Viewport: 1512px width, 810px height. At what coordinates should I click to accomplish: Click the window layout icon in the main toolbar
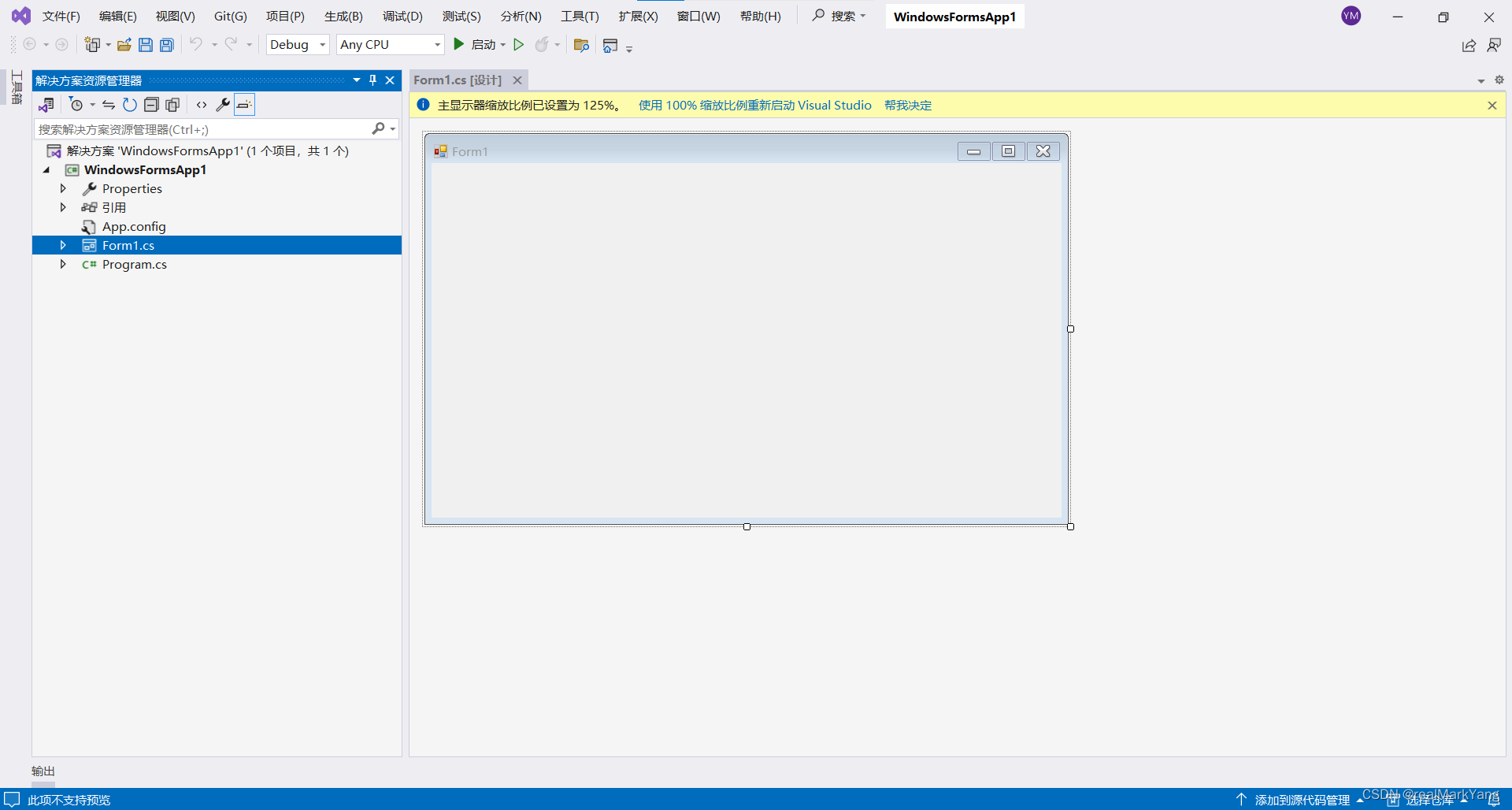pyautogui.click(x=610, y=46)
